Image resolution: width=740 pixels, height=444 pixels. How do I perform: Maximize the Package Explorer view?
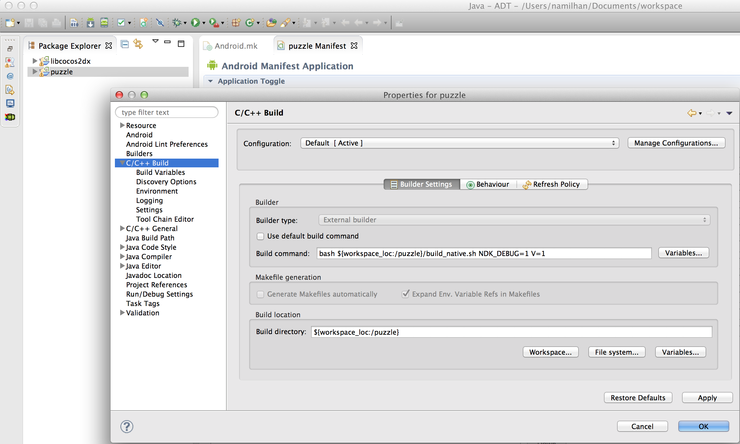[x=181, y=43]
